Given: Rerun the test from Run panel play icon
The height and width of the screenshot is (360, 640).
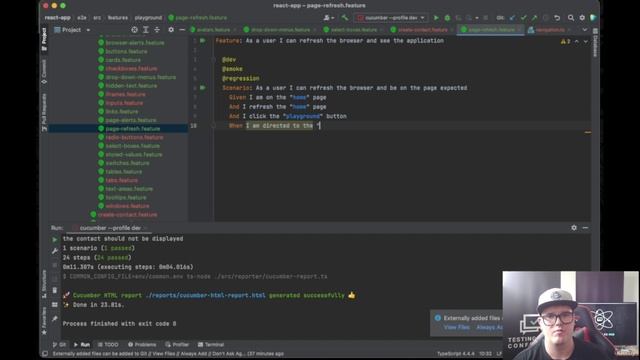Looking at the screenshot, I should click(x=55, y=240).
